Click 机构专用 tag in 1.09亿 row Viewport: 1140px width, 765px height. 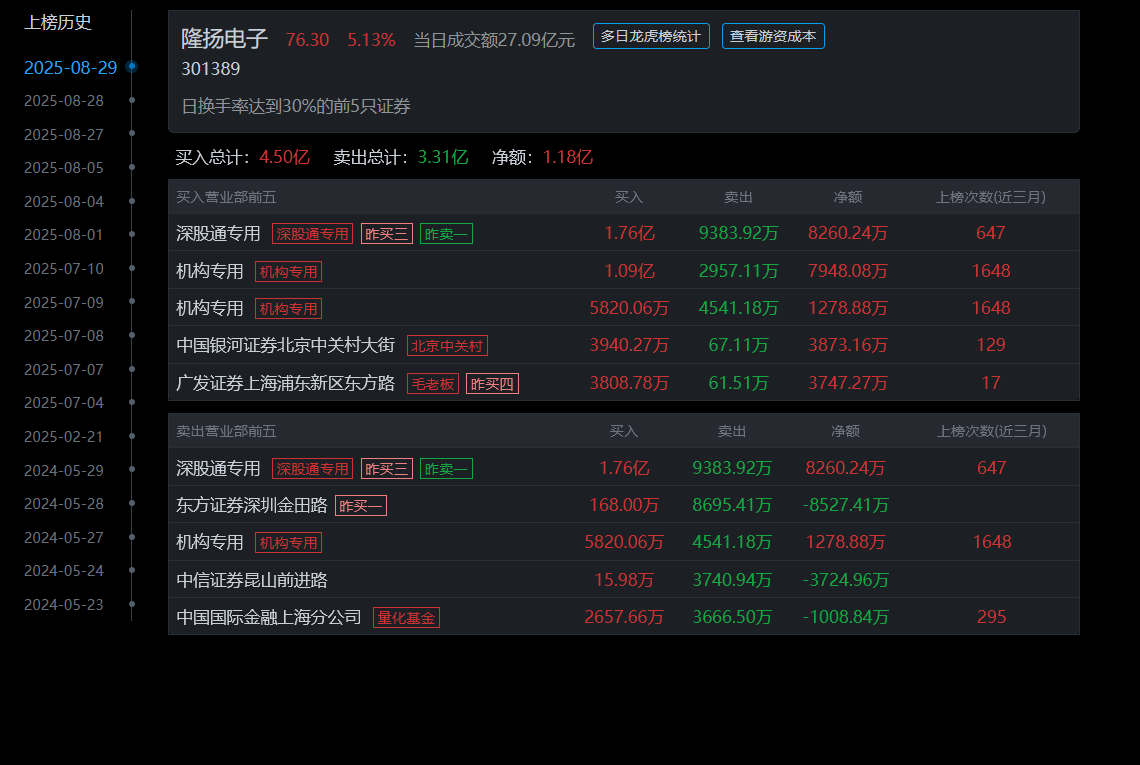(289, 271)
